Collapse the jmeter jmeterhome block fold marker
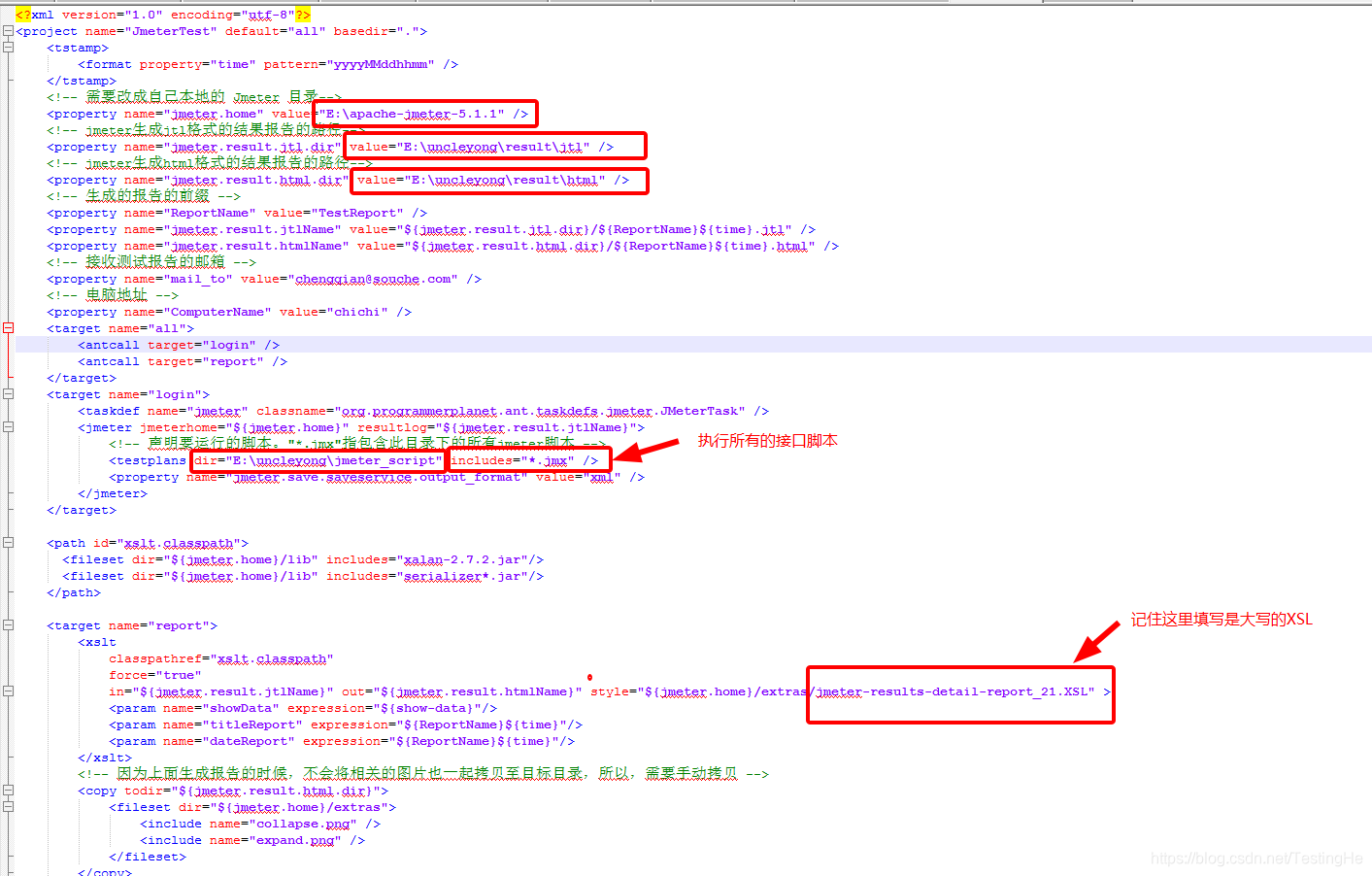 coord(8,427)
